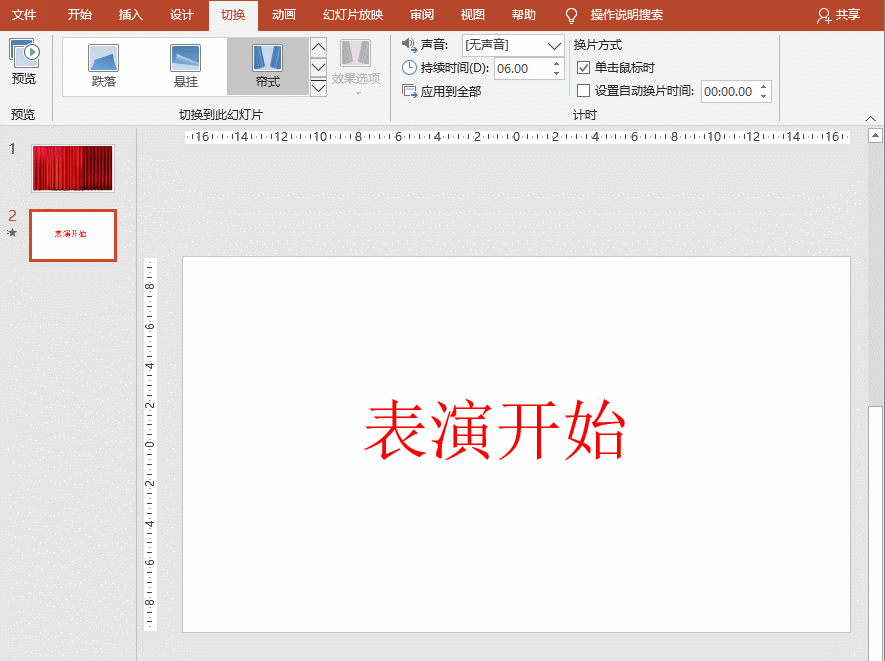Viewport: 885px width, 661px height.
Task: Open the 帮助 help tab
Action: pyautogui.click(x=523, y=15)
